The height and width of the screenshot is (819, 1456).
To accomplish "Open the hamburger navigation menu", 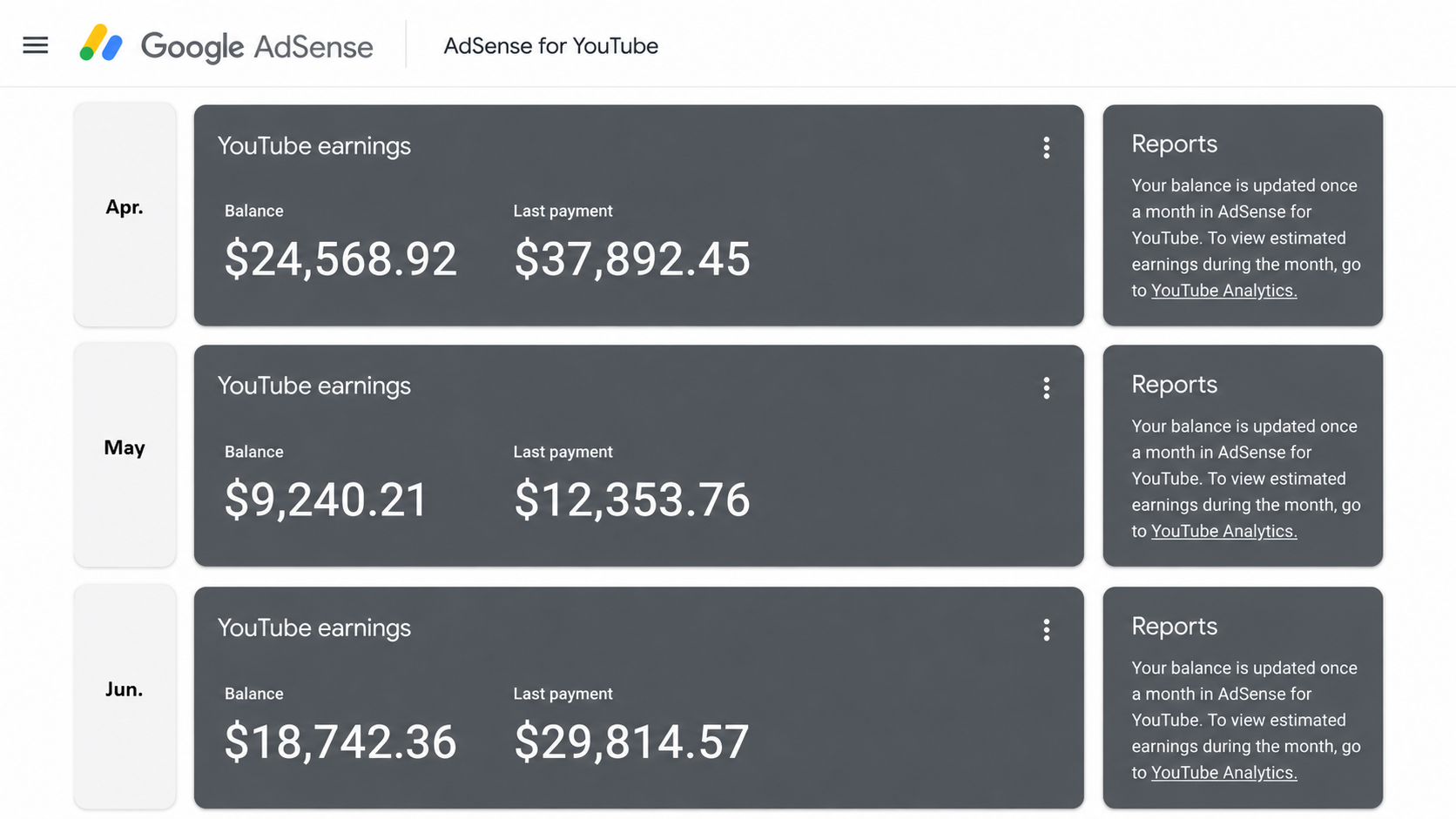I will point(36,45).
